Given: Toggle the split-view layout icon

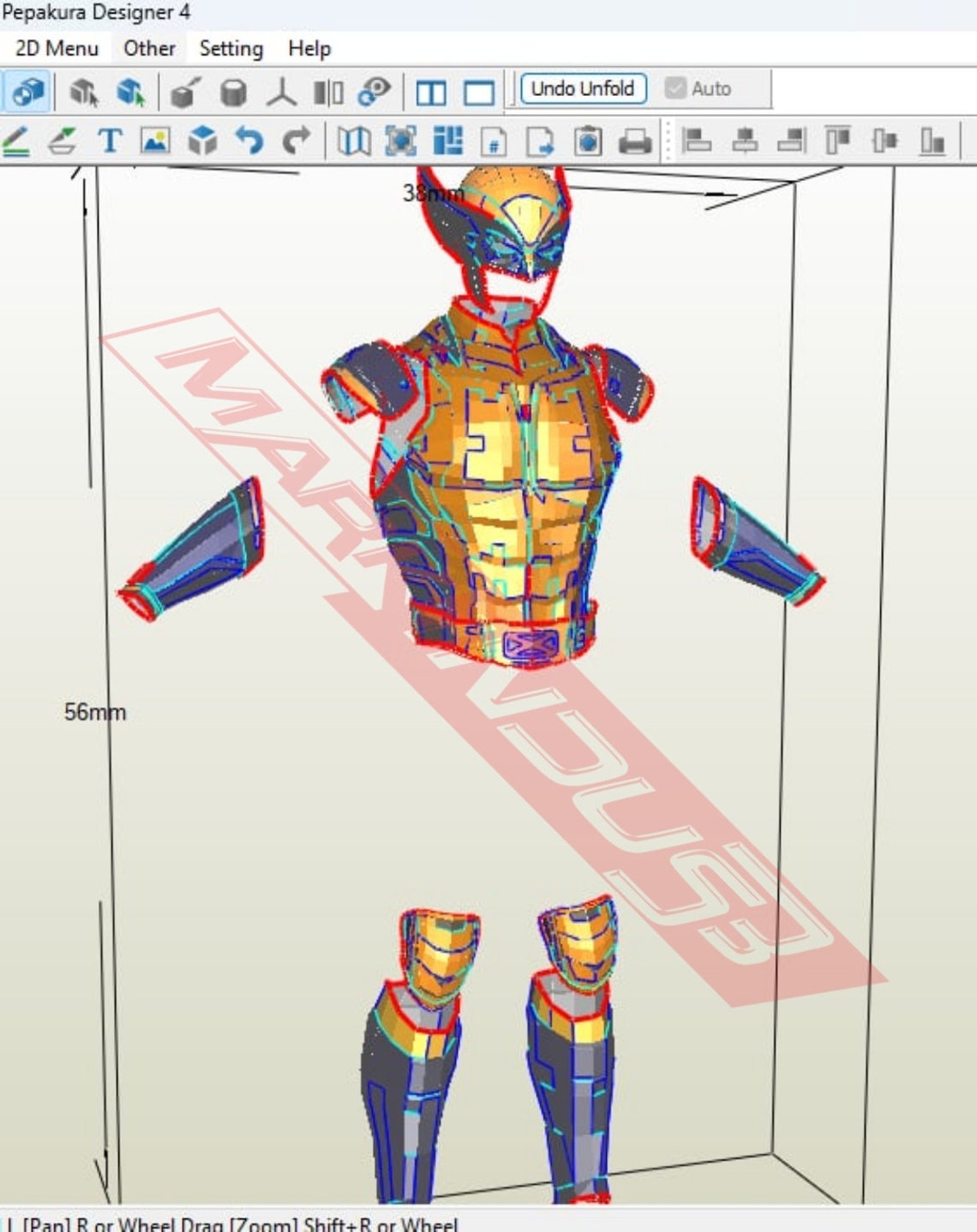Looking at the screenshot, I should (432, 89).
